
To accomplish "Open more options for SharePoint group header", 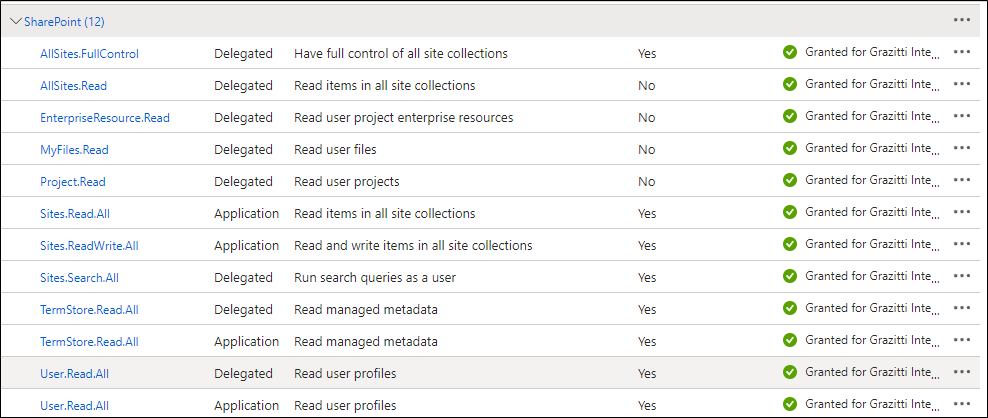I will [x=962, y=21].
